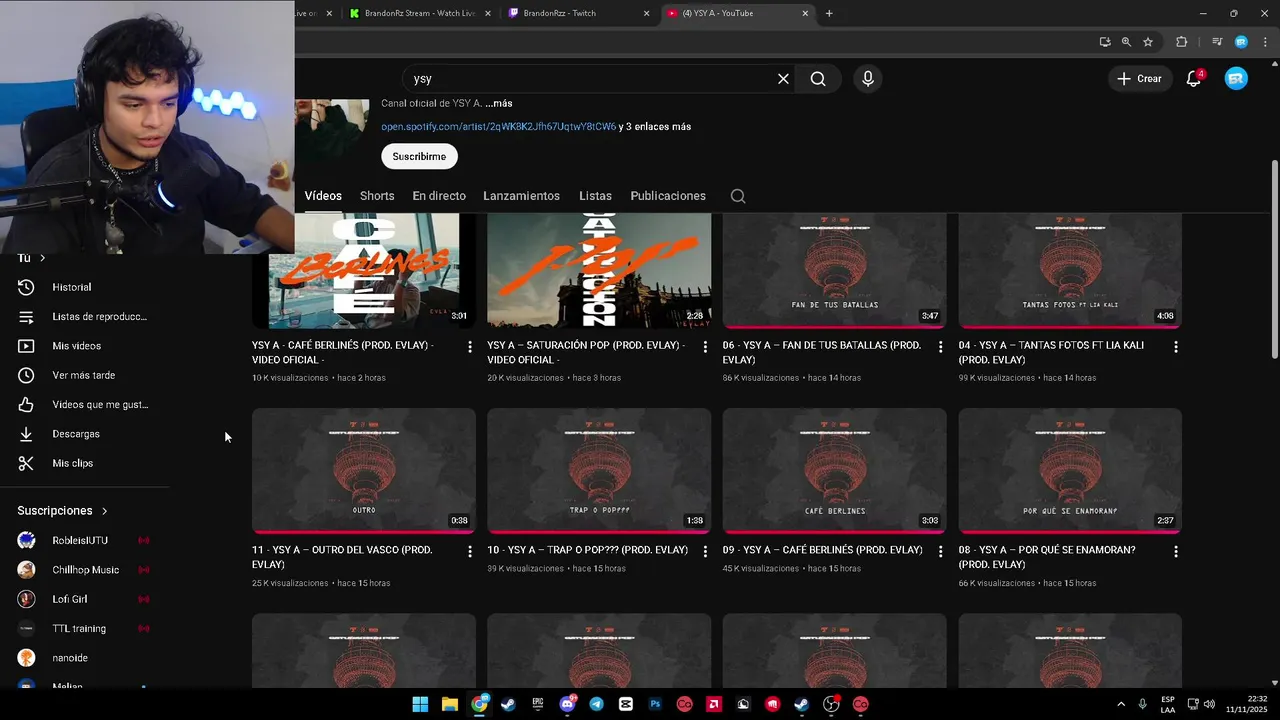This screenshot has width=1280, height=720.
Task: Bookmark page with Chrome star icon
Action: pos(1148,42)
